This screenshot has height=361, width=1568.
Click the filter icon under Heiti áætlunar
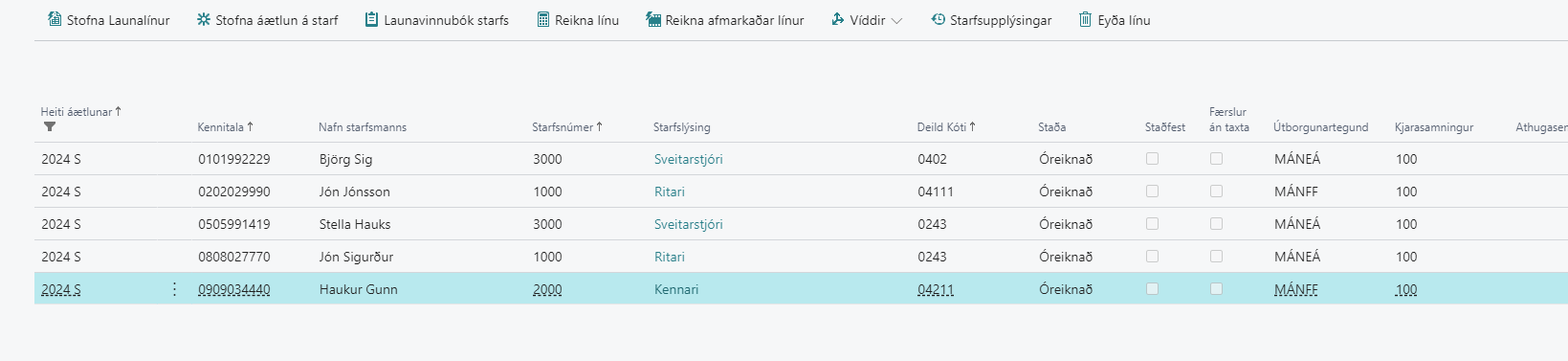pos(50,126)
